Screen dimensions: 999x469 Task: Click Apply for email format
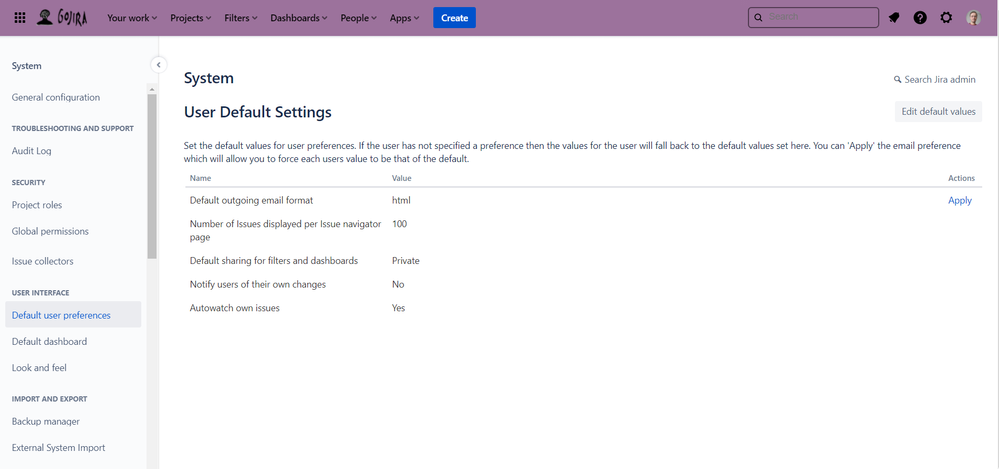pos(959,200)
